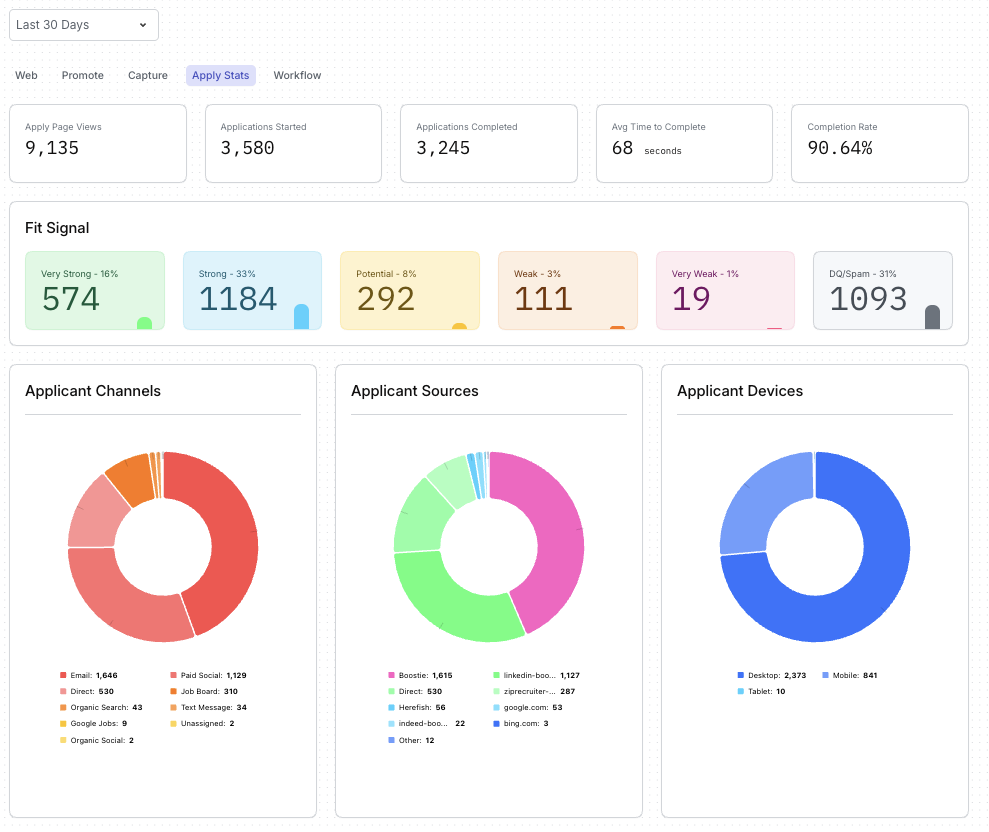The width and height of the screenshot is (989, 832).
Task: Click the Apply Page Views stat card
Action: [98, 143]
